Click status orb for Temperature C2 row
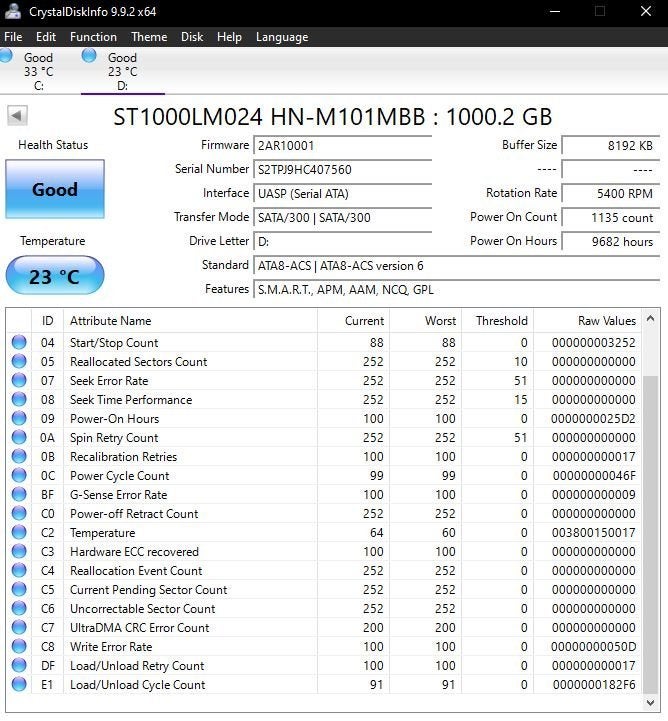This screenshot has height=721, width=668. tap(19, 532)
